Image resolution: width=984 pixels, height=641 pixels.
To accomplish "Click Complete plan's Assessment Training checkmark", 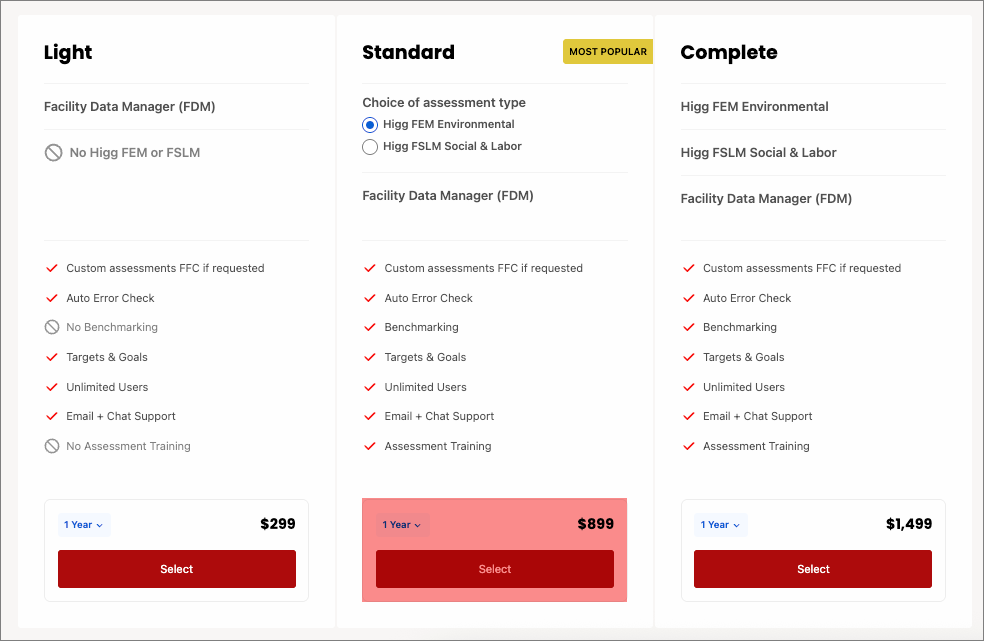I will [x=688, y=446].
